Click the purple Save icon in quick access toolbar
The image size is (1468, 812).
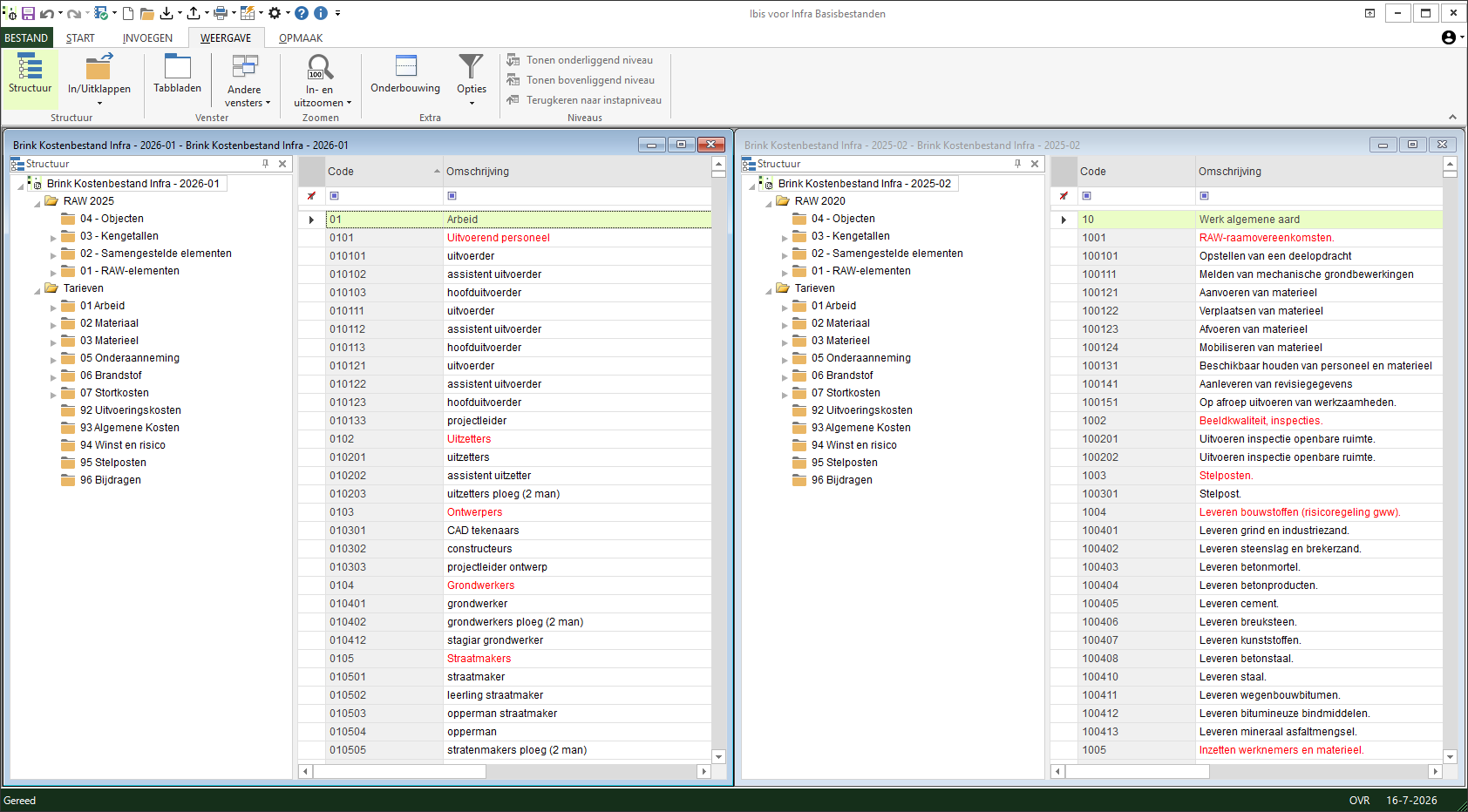[28, 13]
